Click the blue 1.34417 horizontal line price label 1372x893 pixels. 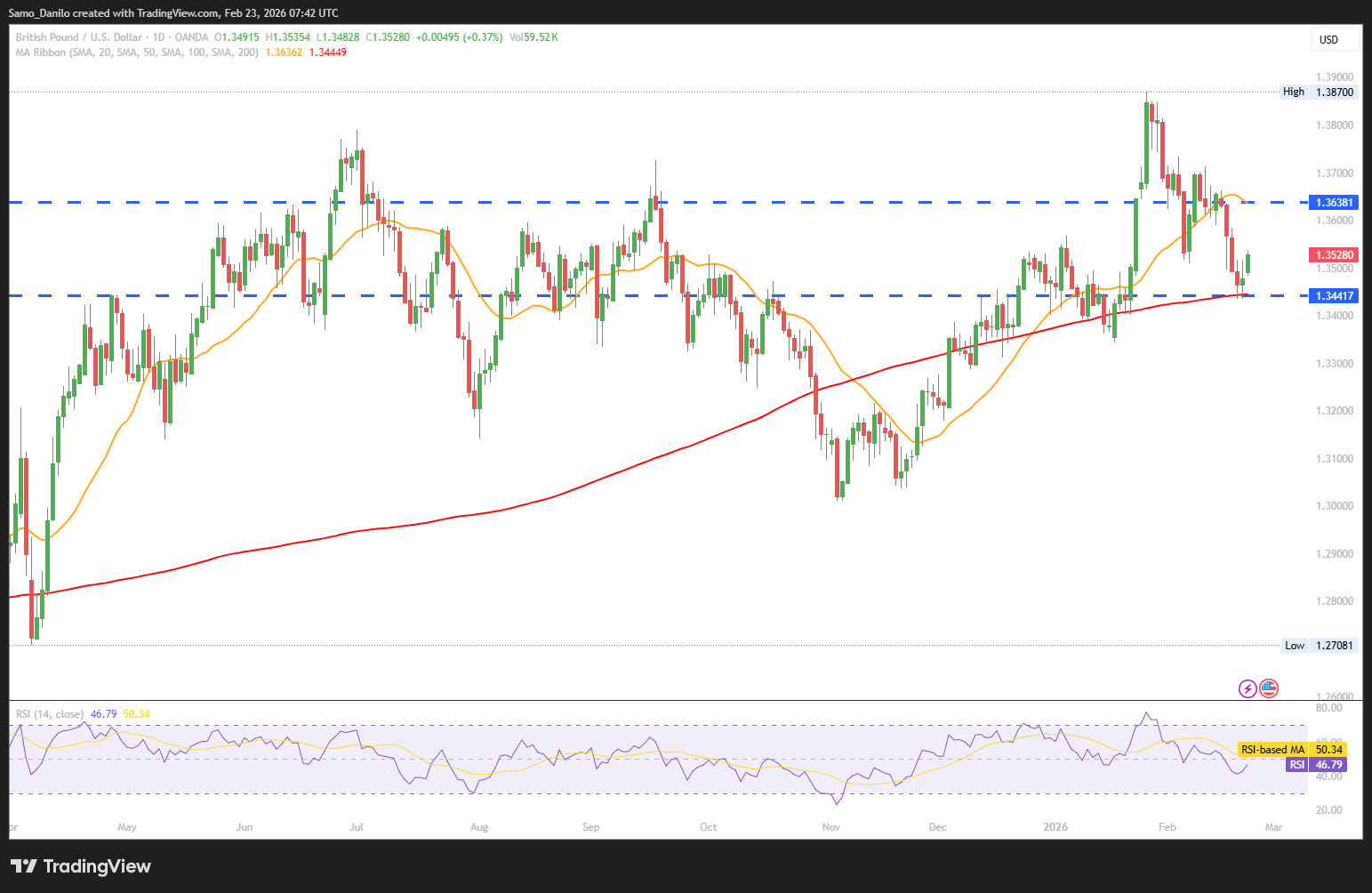click(1335, 296)
